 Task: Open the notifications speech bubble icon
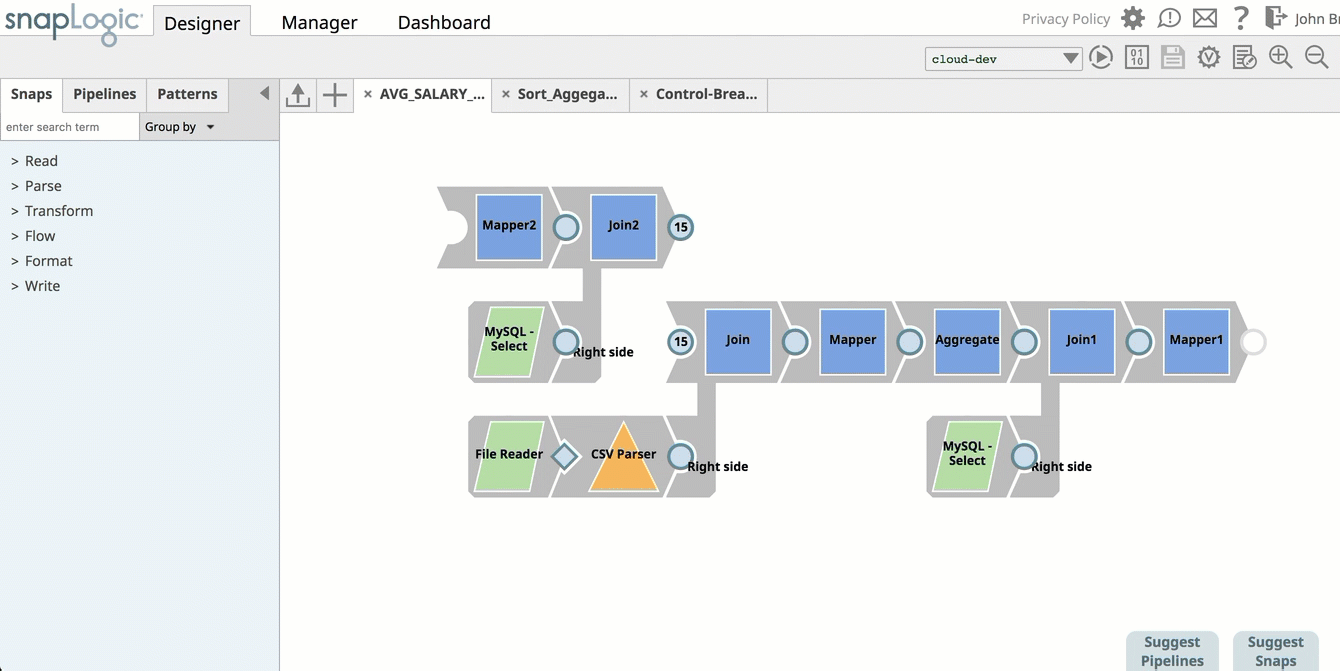coord(1169,18)
